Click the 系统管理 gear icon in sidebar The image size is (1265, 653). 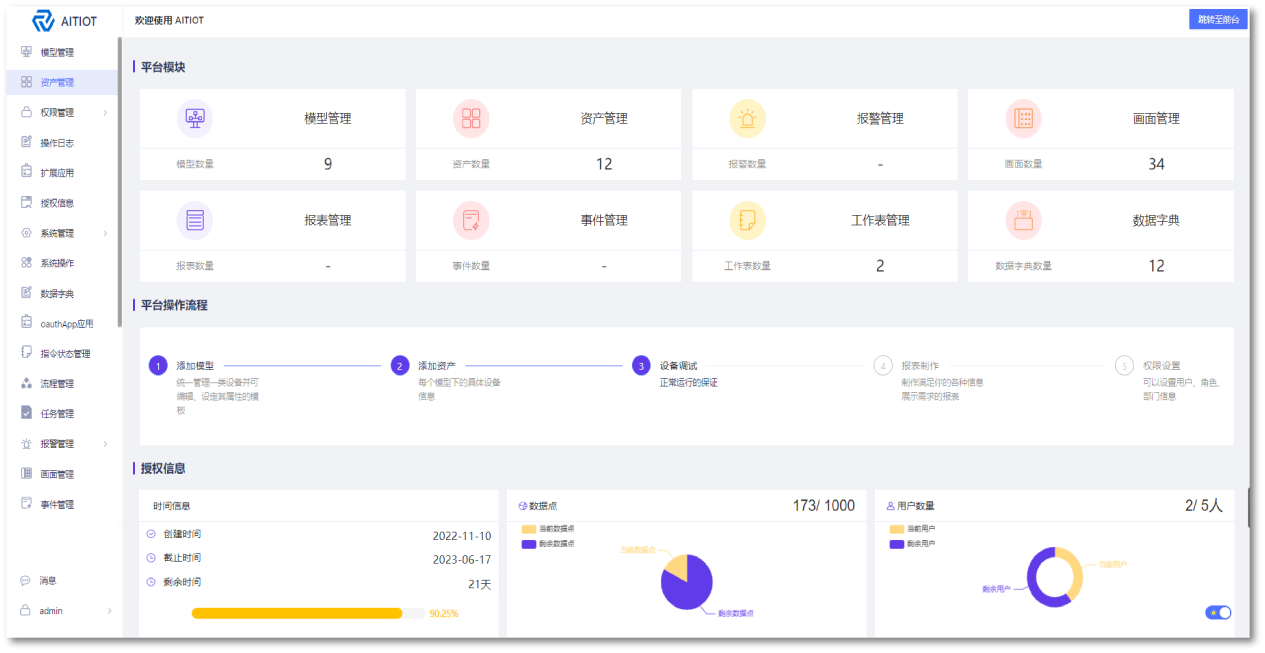click(27, 233)
